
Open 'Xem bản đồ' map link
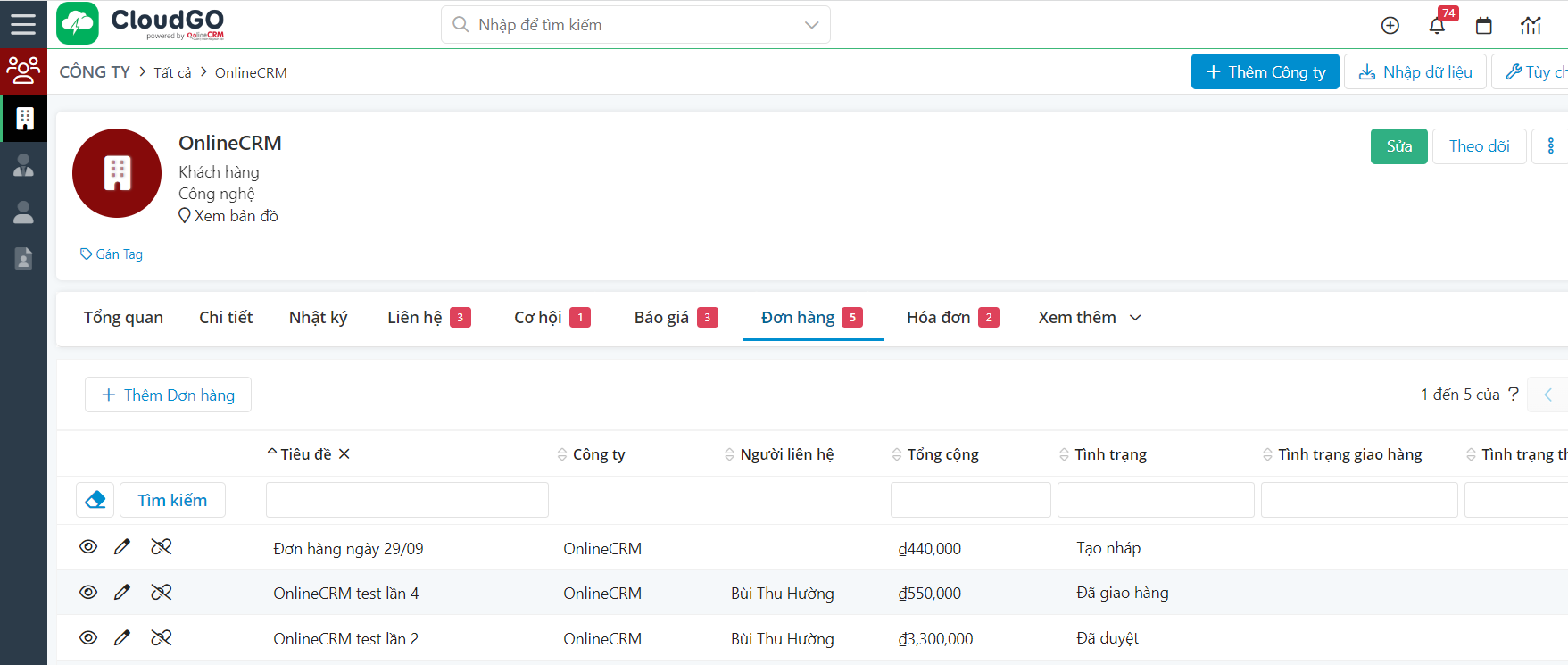(x=228, y=216)
